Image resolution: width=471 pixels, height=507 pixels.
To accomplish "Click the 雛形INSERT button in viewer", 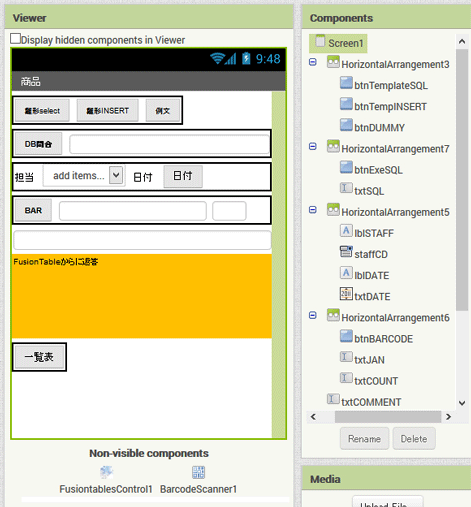I will pos(107,111).
